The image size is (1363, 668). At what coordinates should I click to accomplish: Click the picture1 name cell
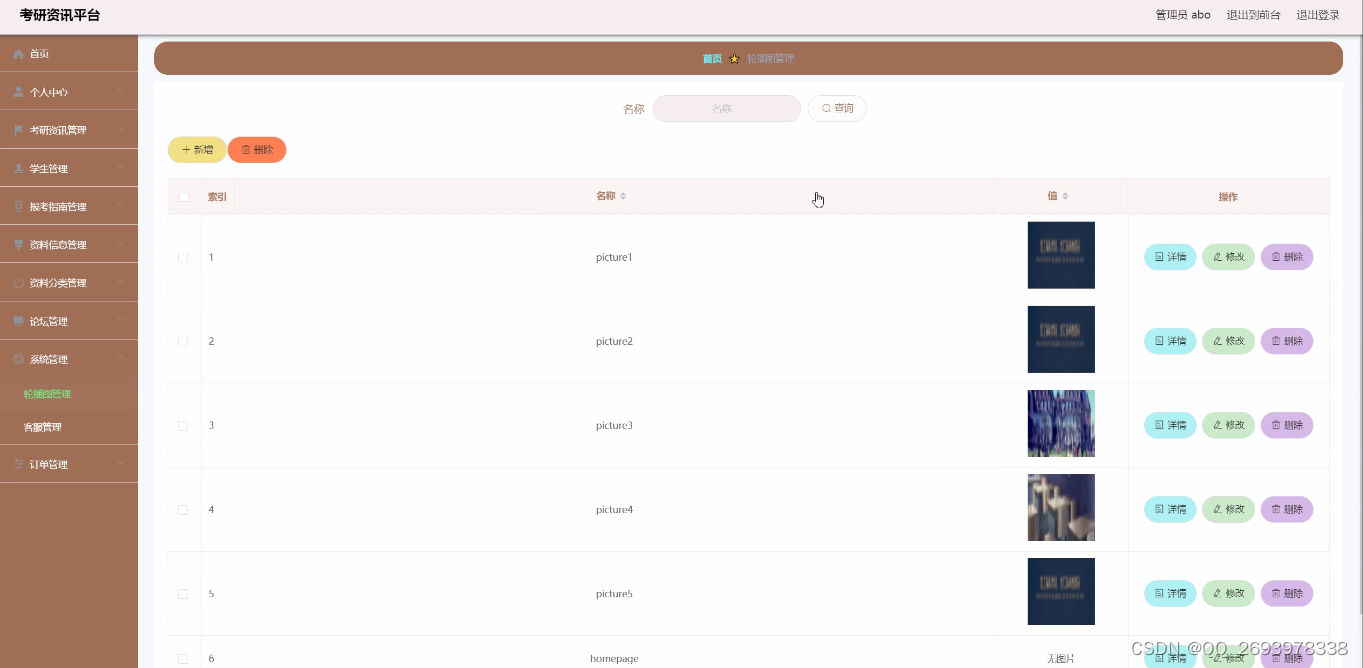coord(614,257)
